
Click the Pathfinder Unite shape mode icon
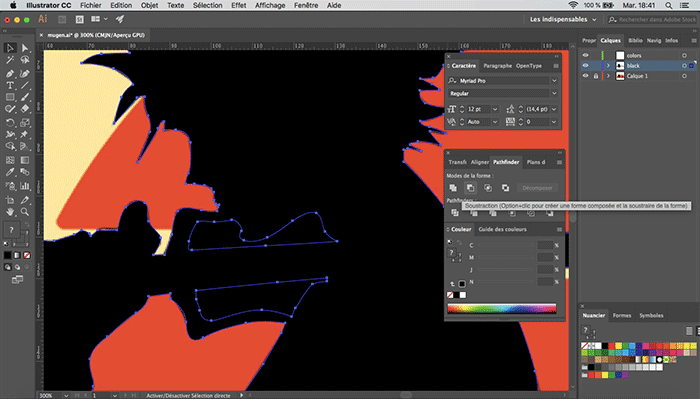pyautogui.click(x=453, y=188)
